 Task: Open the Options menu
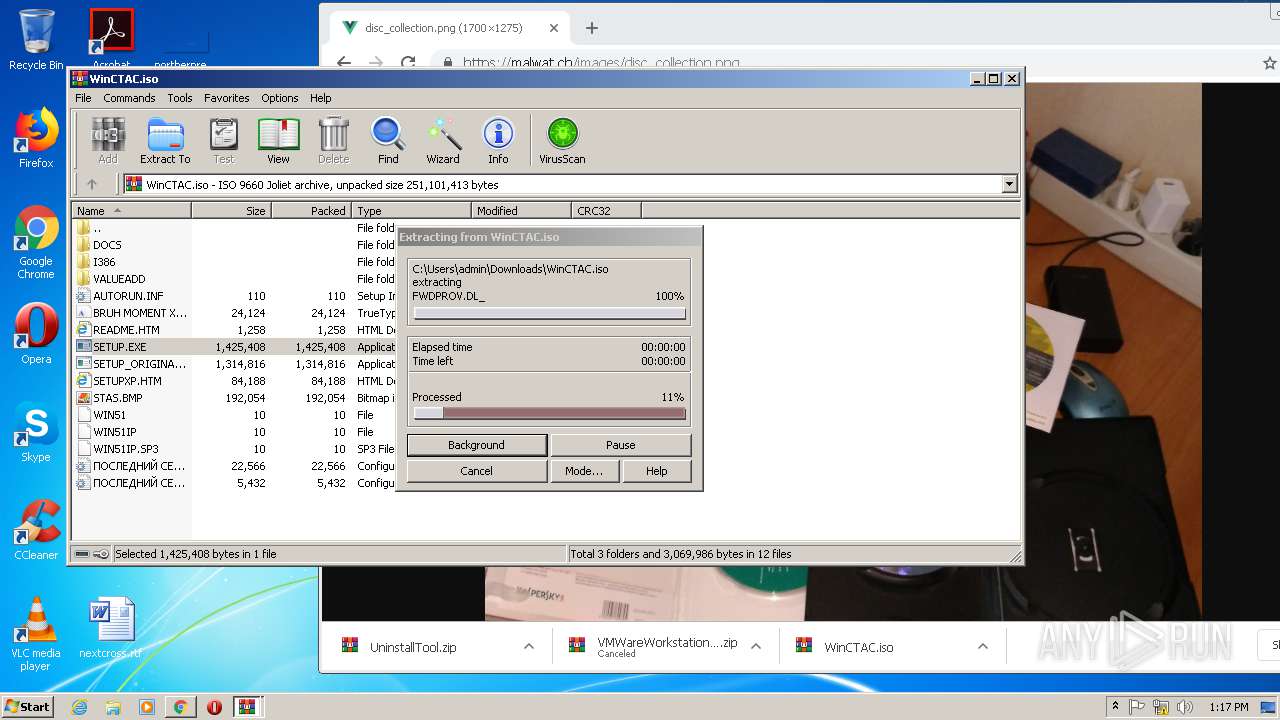point(280,98)
